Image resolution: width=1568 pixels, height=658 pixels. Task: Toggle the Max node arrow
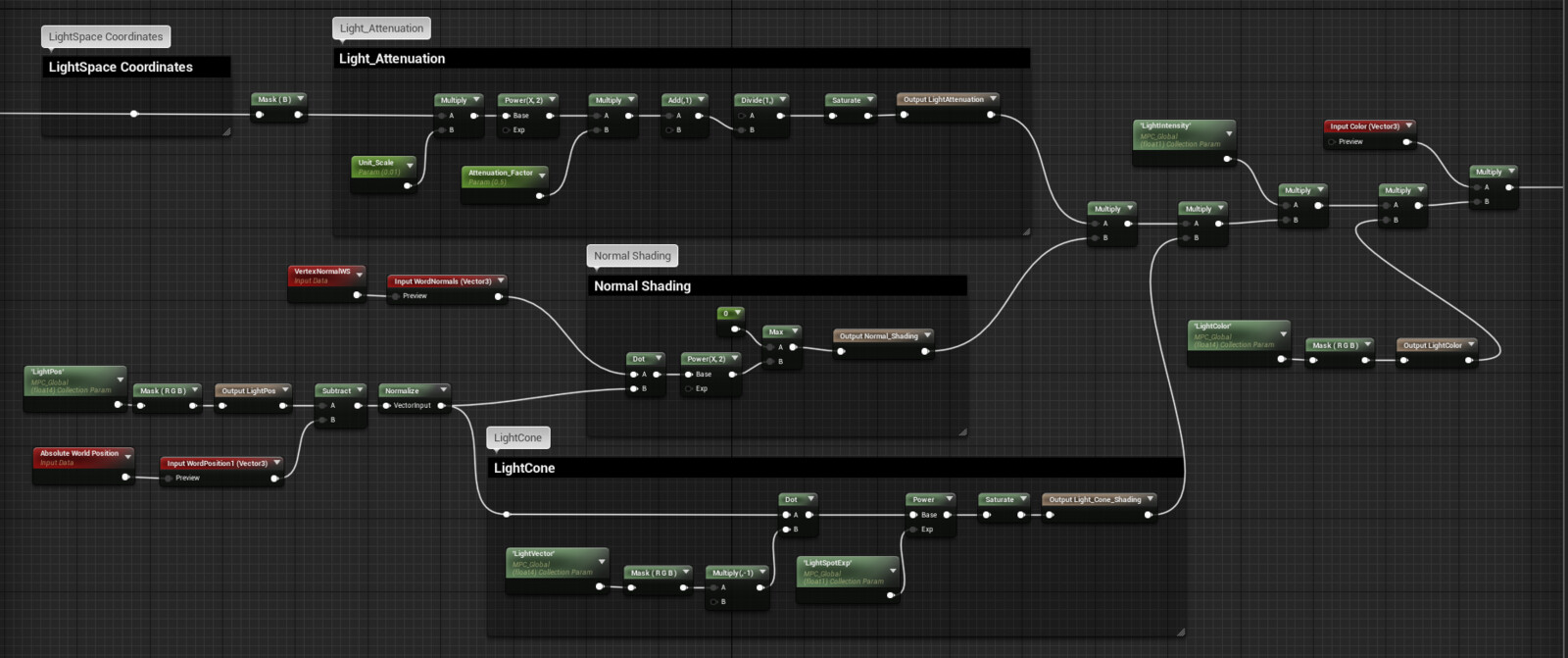pyautogui.click(x=795, y=331)
